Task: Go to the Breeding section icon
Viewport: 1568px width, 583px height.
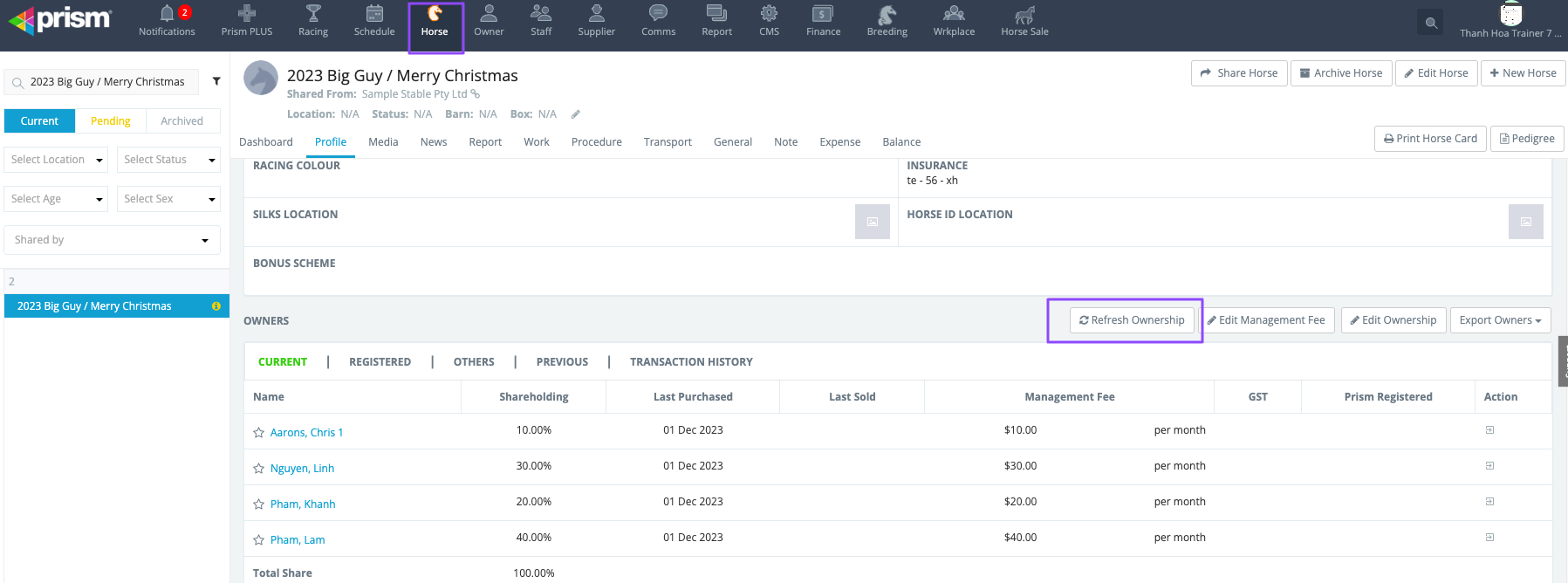Action: pyautogui.click(x=887, y=14)
